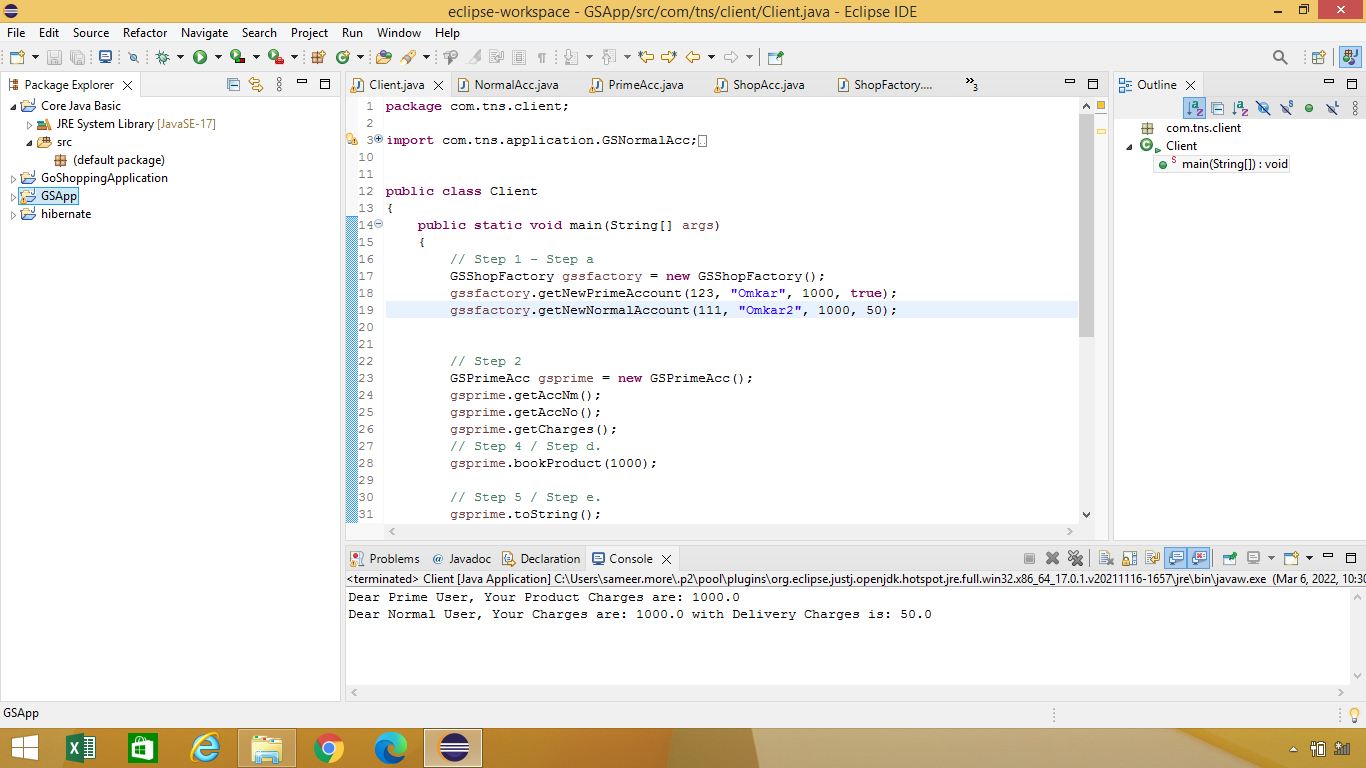Toggle Hide Fields in Outline toolbar
The height and width of the screenshot is (768, 1366).
pos(1263,108)
